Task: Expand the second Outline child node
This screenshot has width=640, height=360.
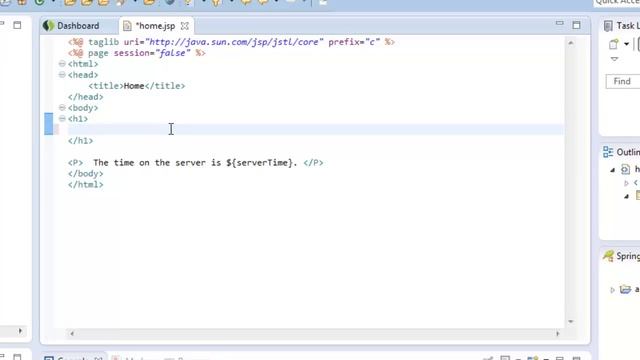Action: tap(626, 183)
